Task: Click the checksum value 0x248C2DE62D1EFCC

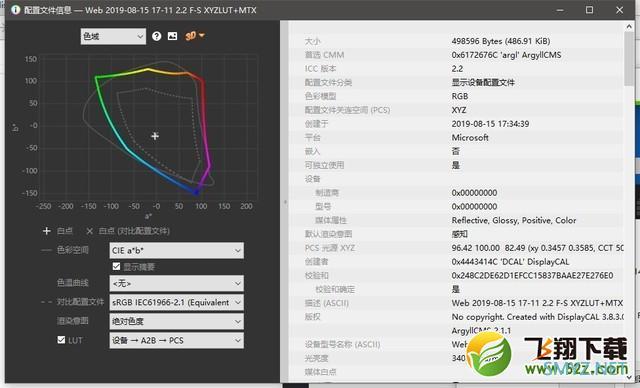Action: (532, 275)
